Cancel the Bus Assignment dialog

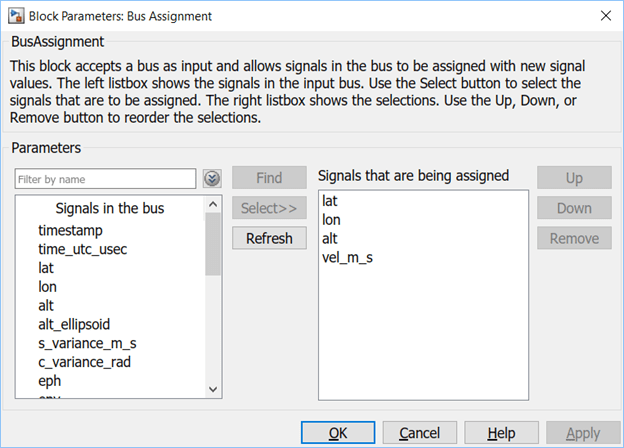419,433
